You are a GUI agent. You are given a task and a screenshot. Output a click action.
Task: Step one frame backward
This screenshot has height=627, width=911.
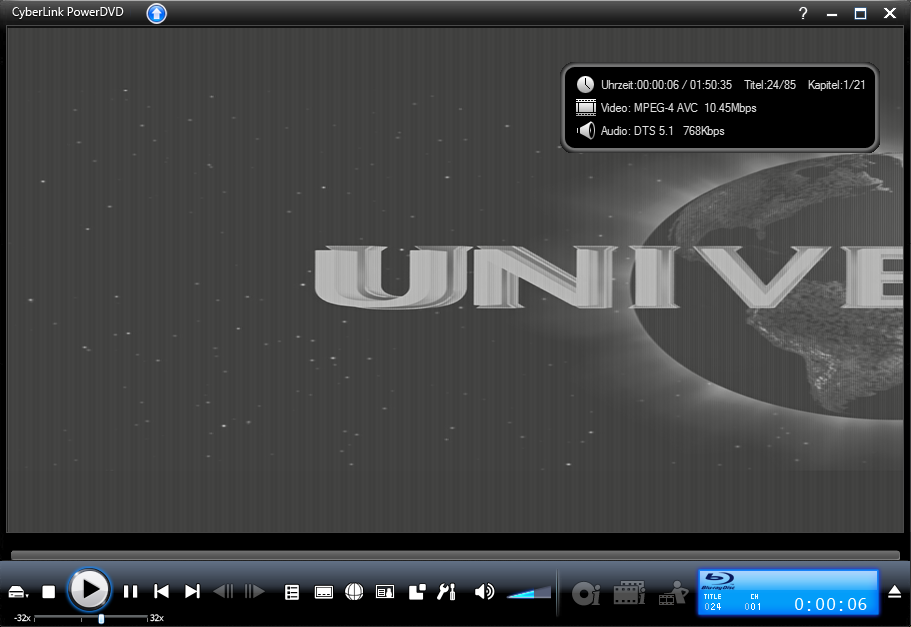point(223,592)
